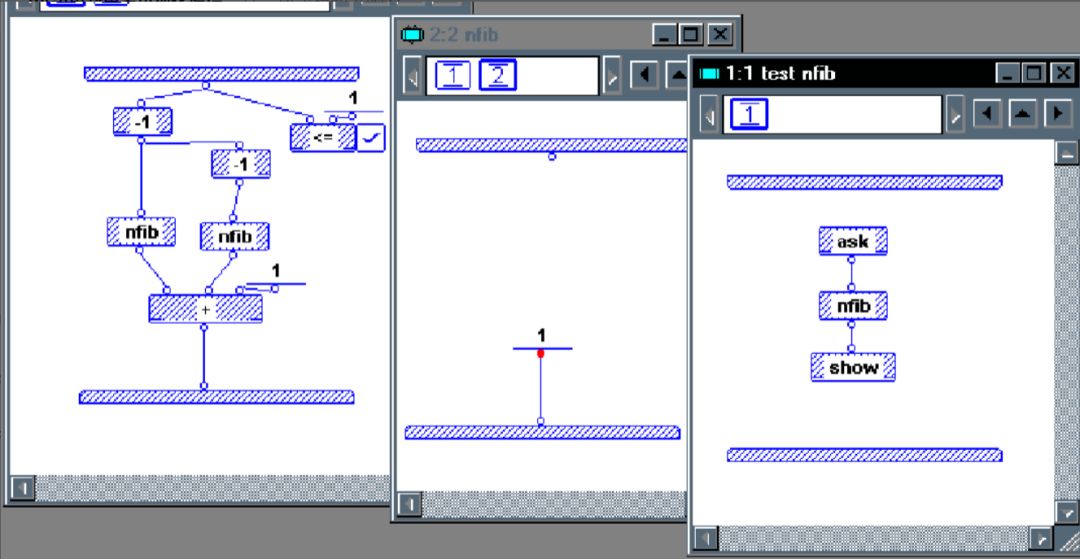The height and width of the screenshot is (559, 1080).
Task: Click the input bar in the 2:2 nfib window
Action: pos(552,145)
